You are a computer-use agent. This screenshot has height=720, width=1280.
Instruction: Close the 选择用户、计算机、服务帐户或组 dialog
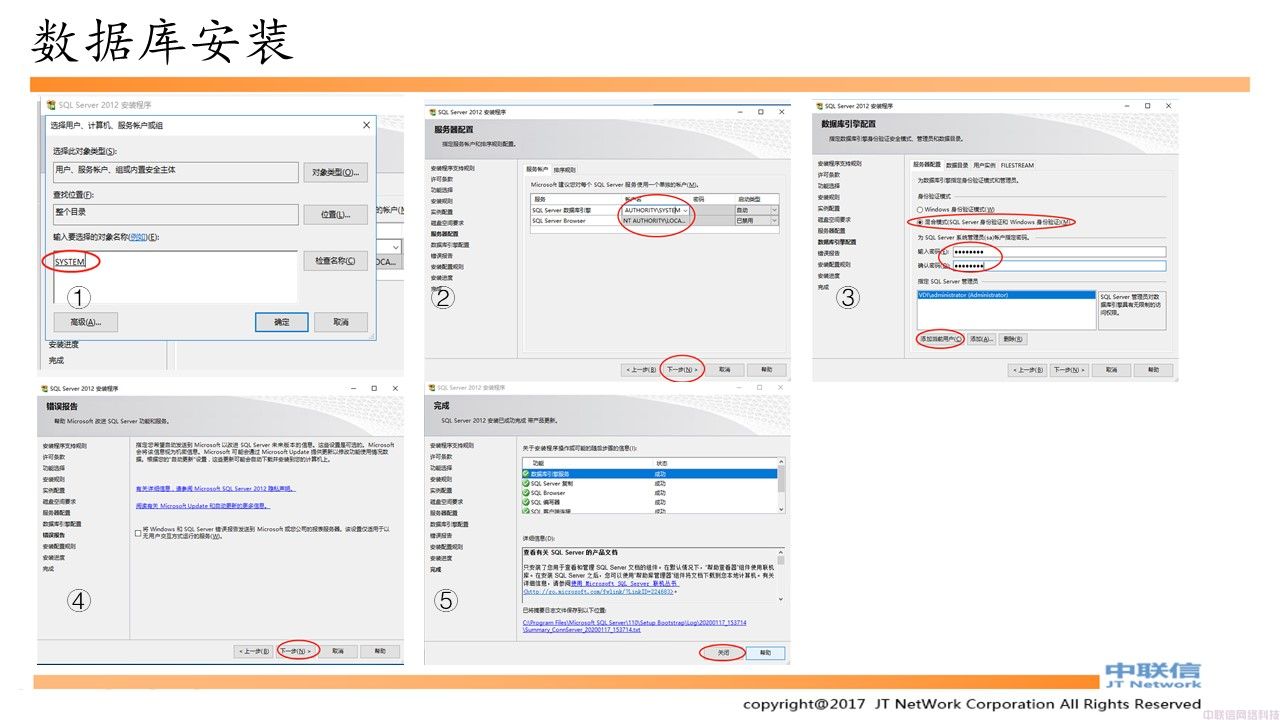click(366, 125)
